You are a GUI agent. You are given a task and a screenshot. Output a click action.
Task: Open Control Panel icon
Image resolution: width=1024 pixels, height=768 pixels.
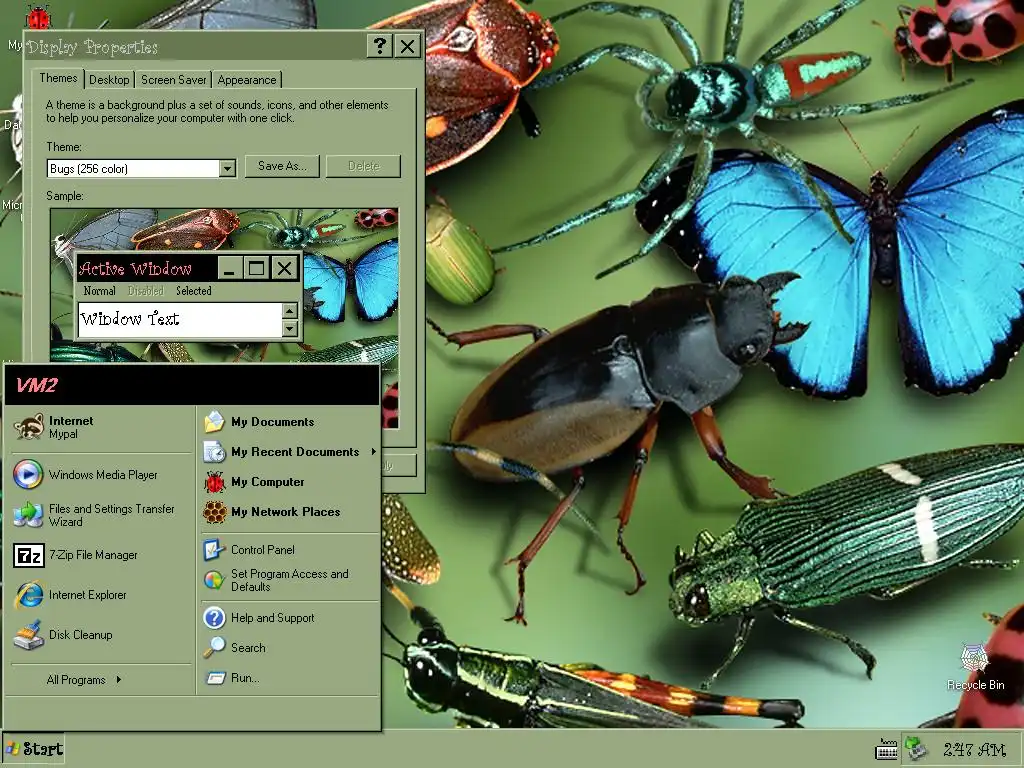[214, 550]
